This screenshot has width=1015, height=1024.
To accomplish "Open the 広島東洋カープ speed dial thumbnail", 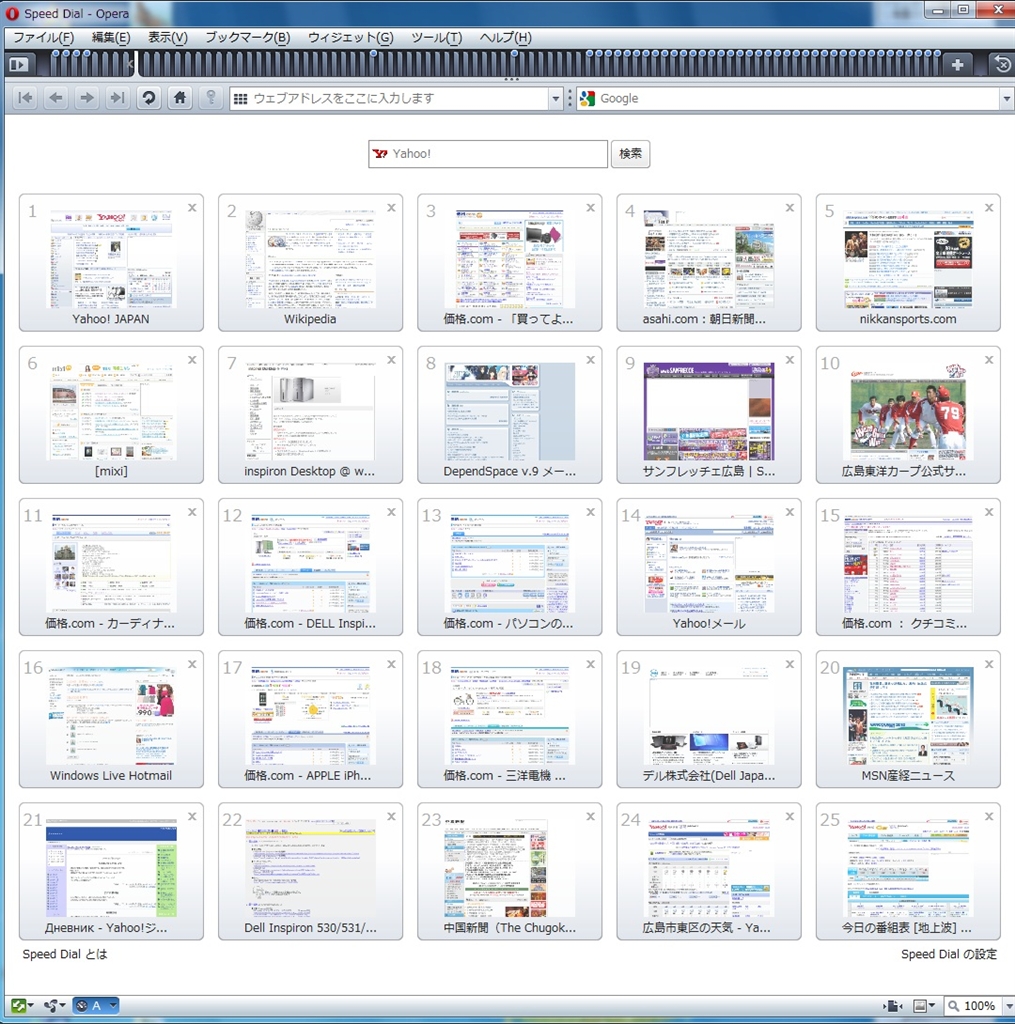I will tap(908, 411).
